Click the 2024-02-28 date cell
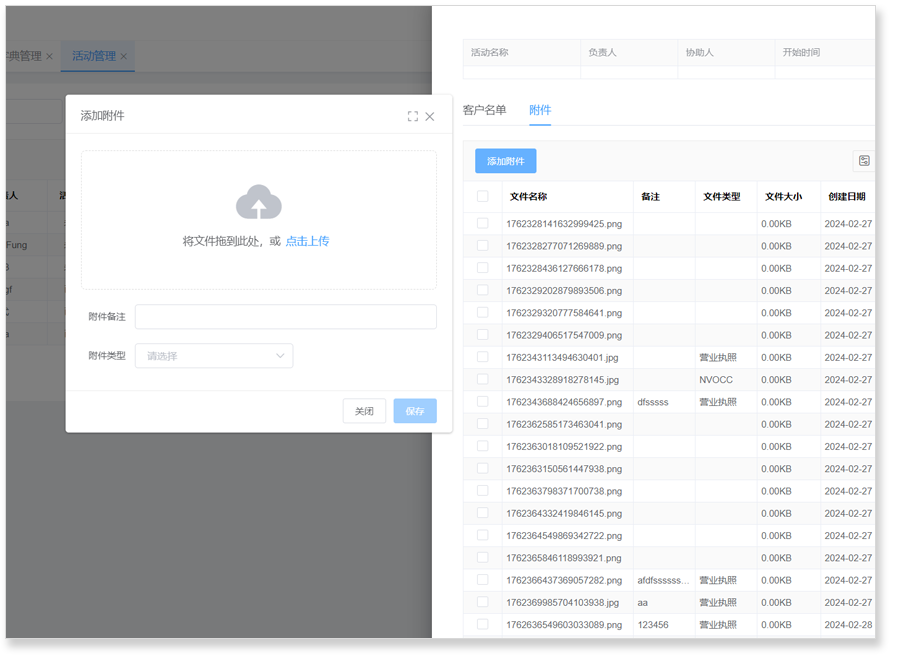Image resolution: width=900 pixels, height=666 pixels. [848, 625]
